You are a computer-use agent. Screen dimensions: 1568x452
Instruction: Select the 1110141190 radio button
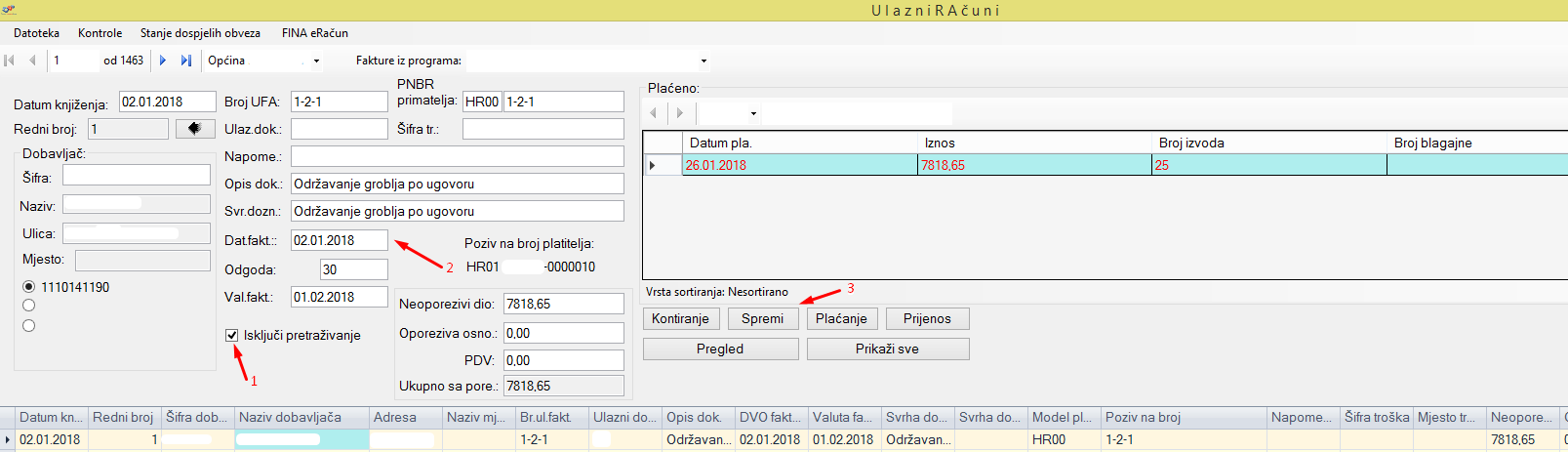click(x=29, y=287)
